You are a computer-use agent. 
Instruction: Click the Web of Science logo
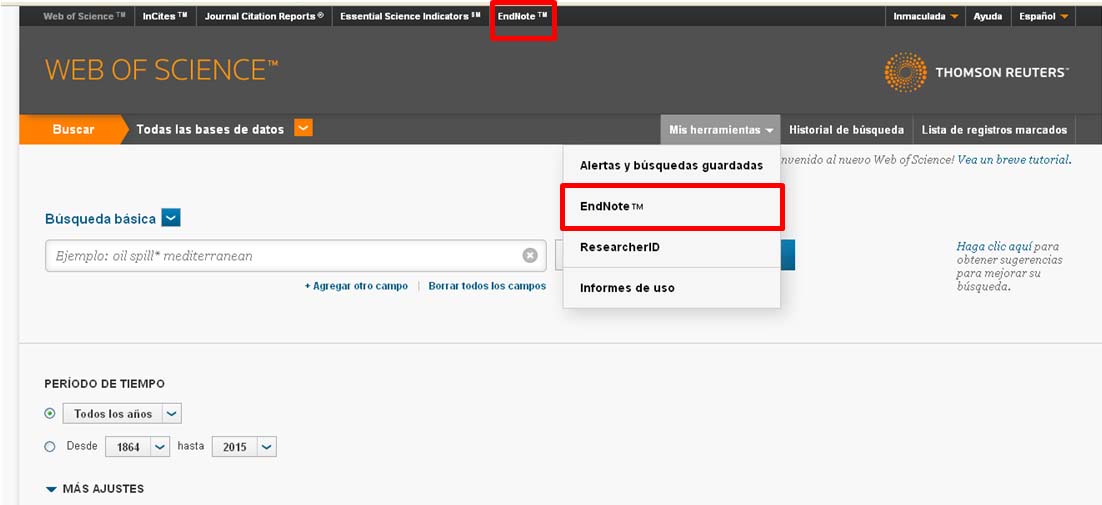[x=162, y=70]
